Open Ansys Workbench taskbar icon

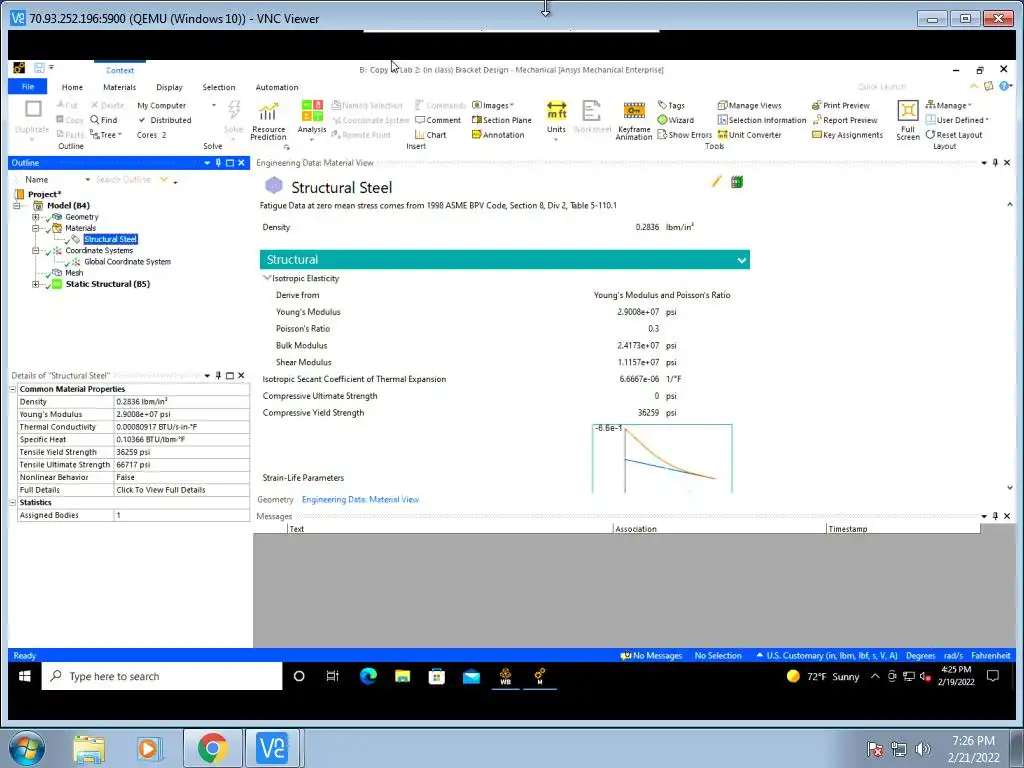coord(505,677)
